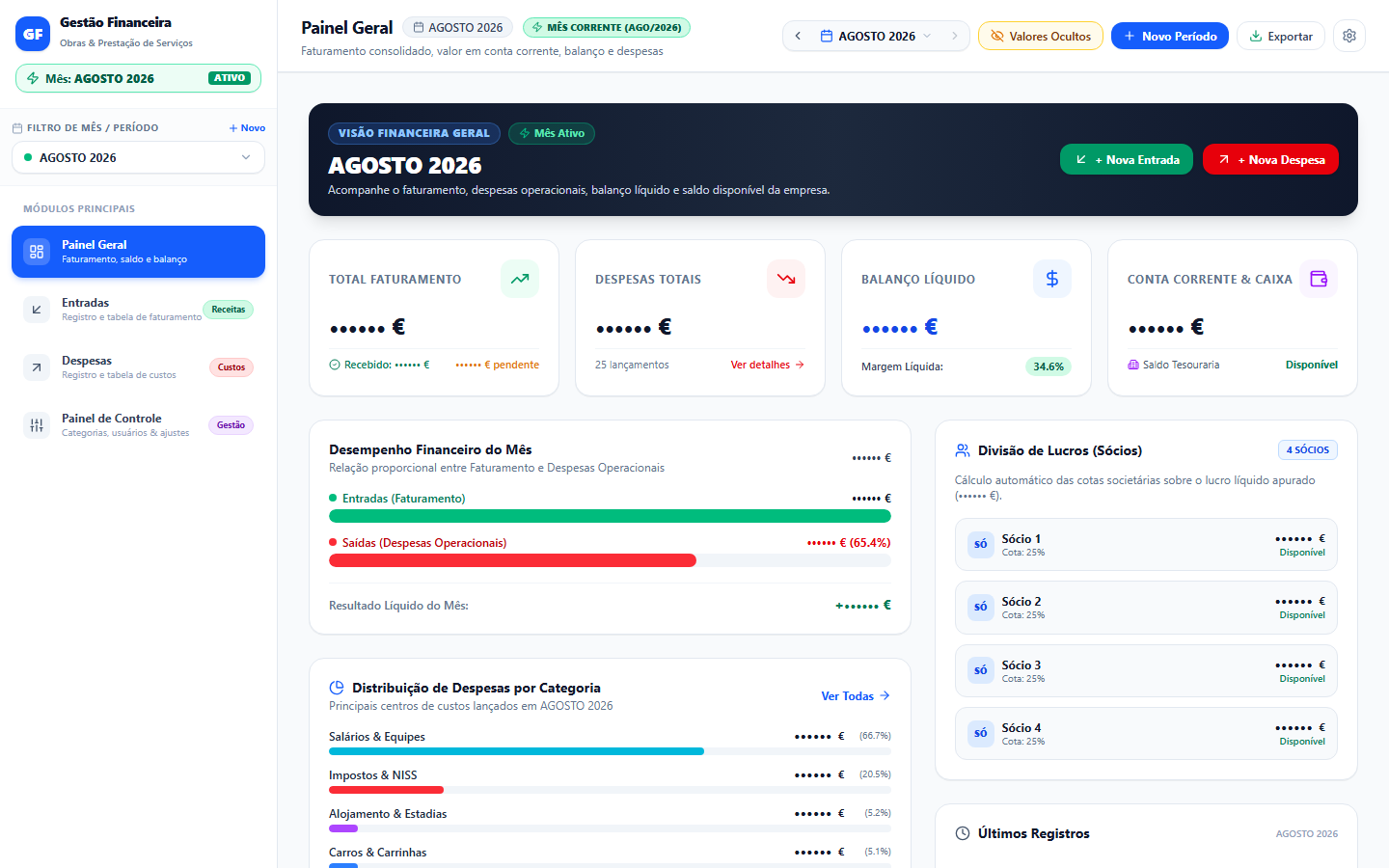
Task: Click the 4 SÓCIOS badge
Action: 1308,449
